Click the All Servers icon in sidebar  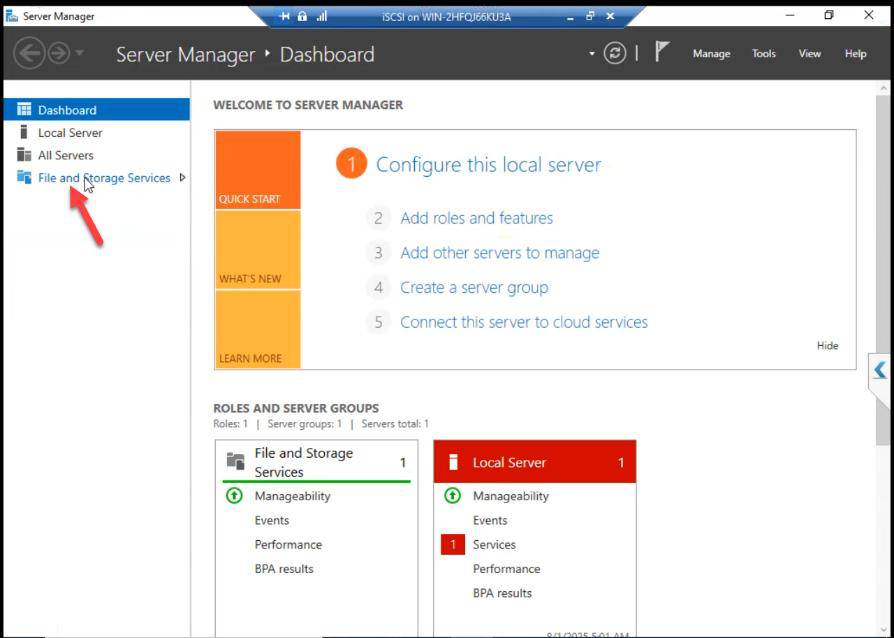24,155
